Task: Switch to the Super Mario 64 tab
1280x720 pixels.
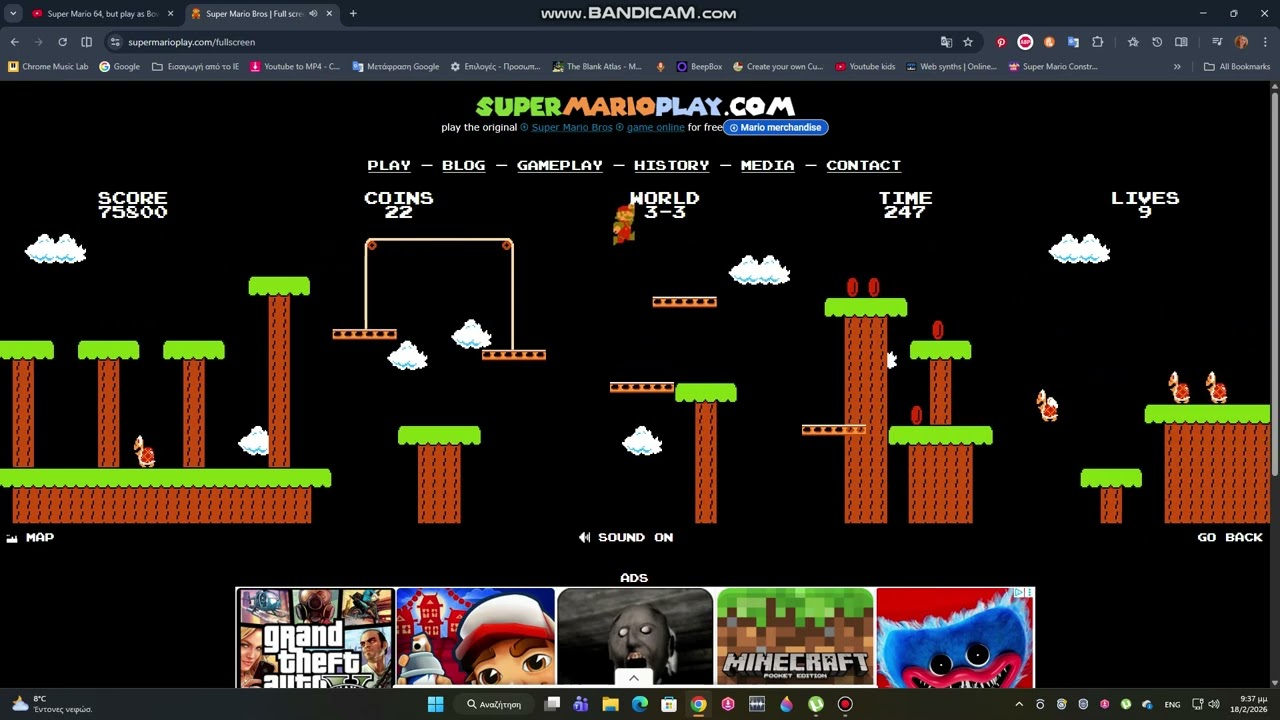Action: coord(95,14)
